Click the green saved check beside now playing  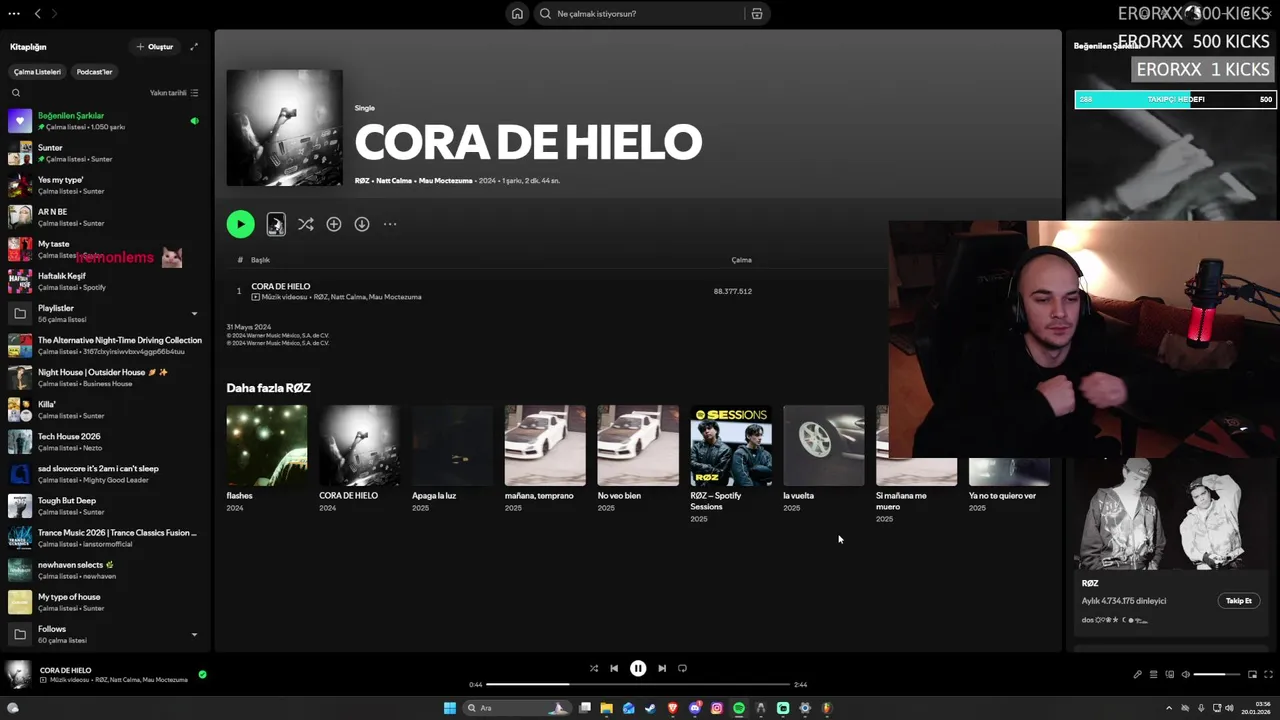pos(202,675)
